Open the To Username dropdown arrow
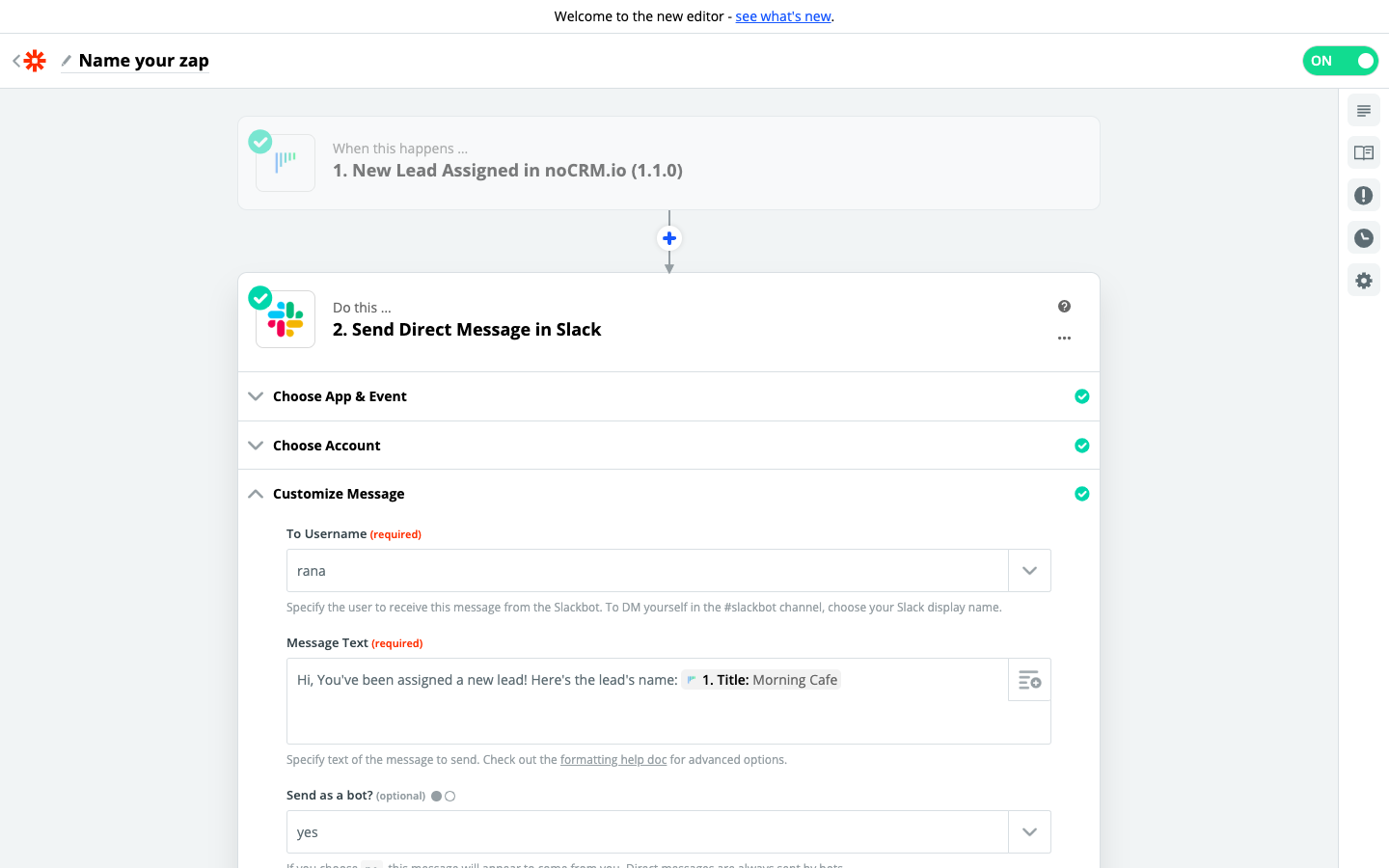Image resolution: width=1389 pixels, height=868 pixels. tap(1029, 571)
